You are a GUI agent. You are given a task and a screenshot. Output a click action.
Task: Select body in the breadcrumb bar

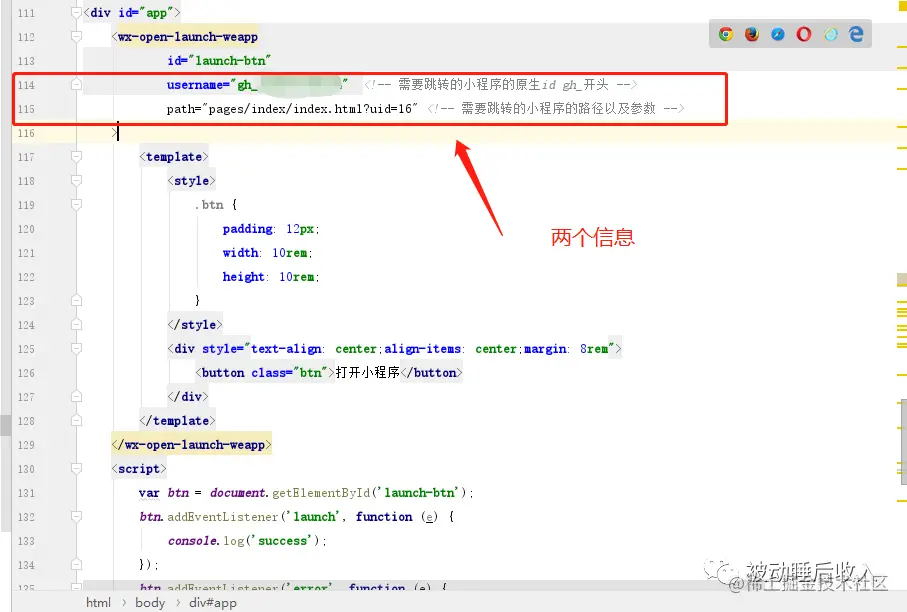click(150, 603)
